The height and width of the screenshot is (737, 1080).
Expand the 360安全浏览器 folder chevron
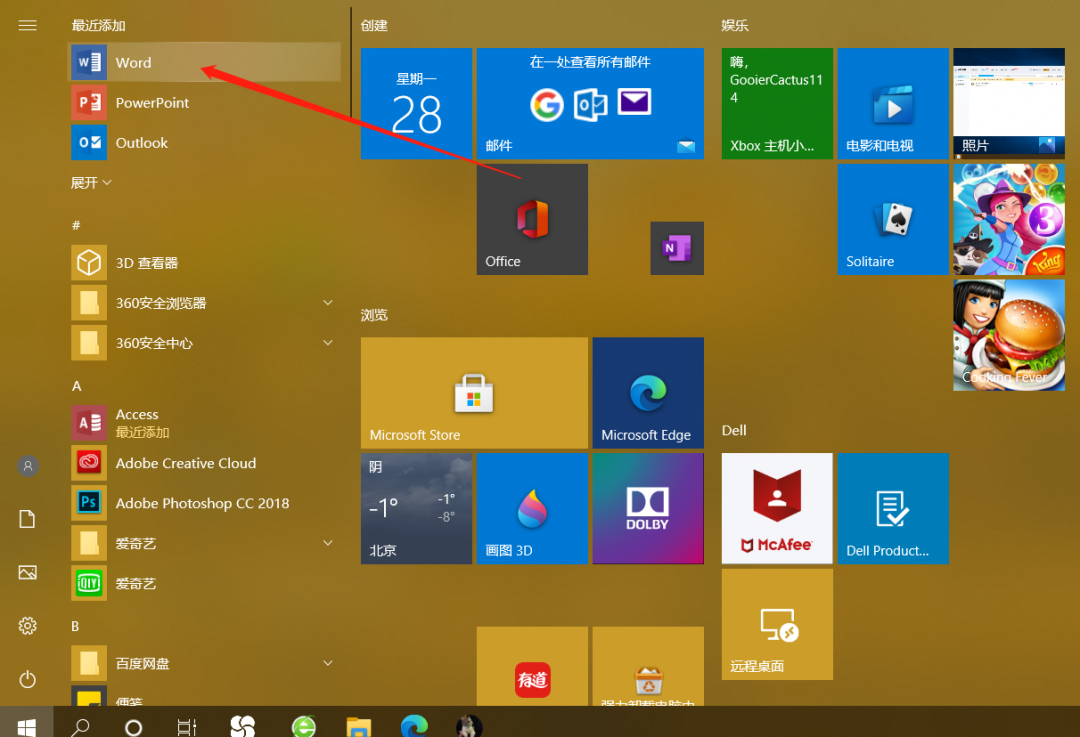pyautogui.click(x=328, y=302)
